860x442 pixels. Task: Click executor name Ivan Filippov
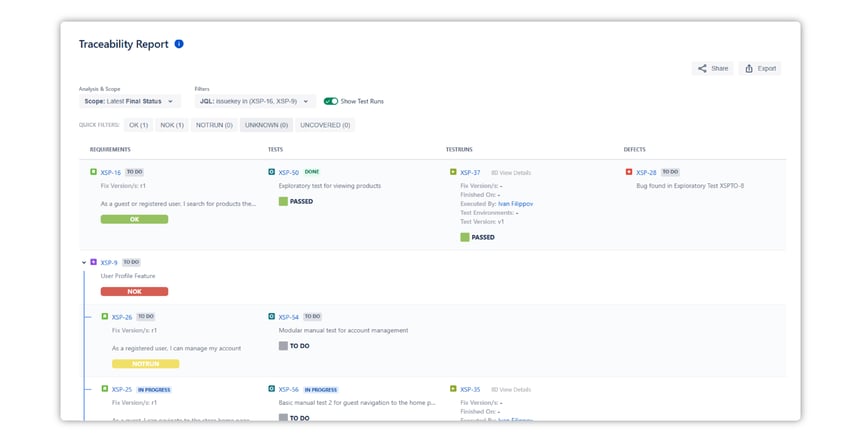(x=516, y=204)
